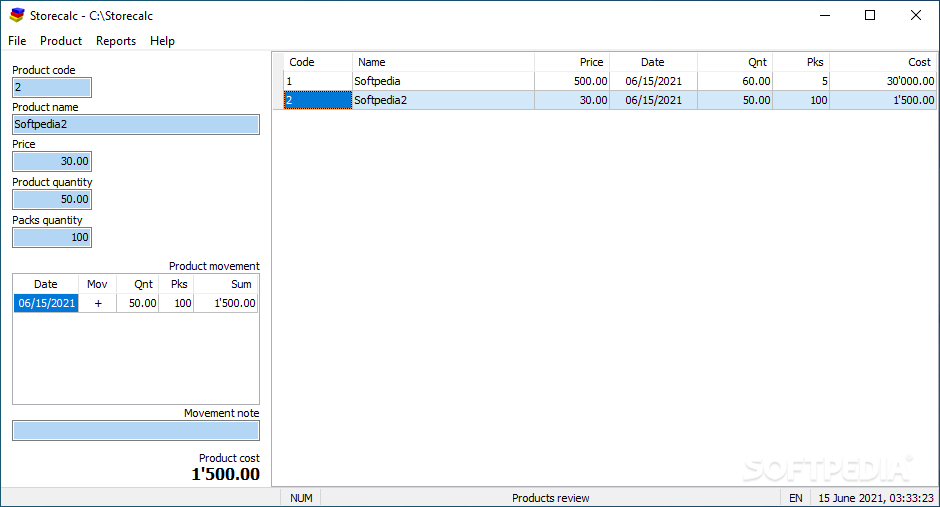Click the movement sum cell 1'500.00
The image size is (940, 507).
tap(225, 303)
